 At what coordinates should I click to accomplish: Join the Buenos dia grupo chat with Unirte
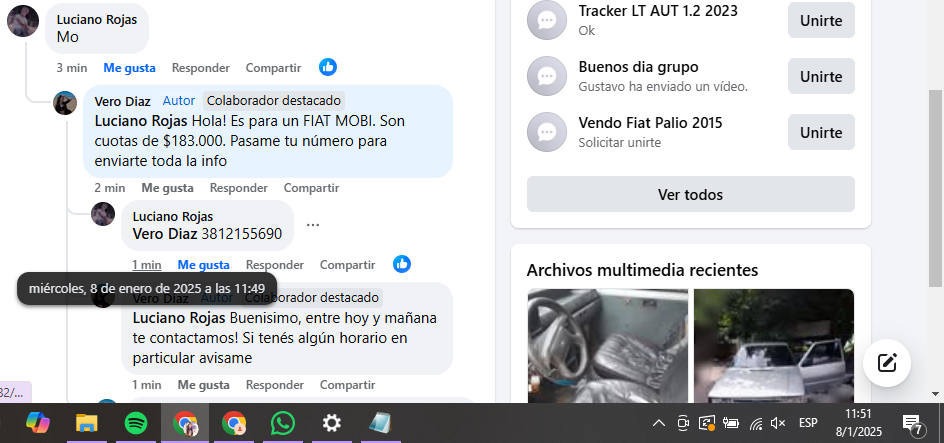(x=821, y=76)
